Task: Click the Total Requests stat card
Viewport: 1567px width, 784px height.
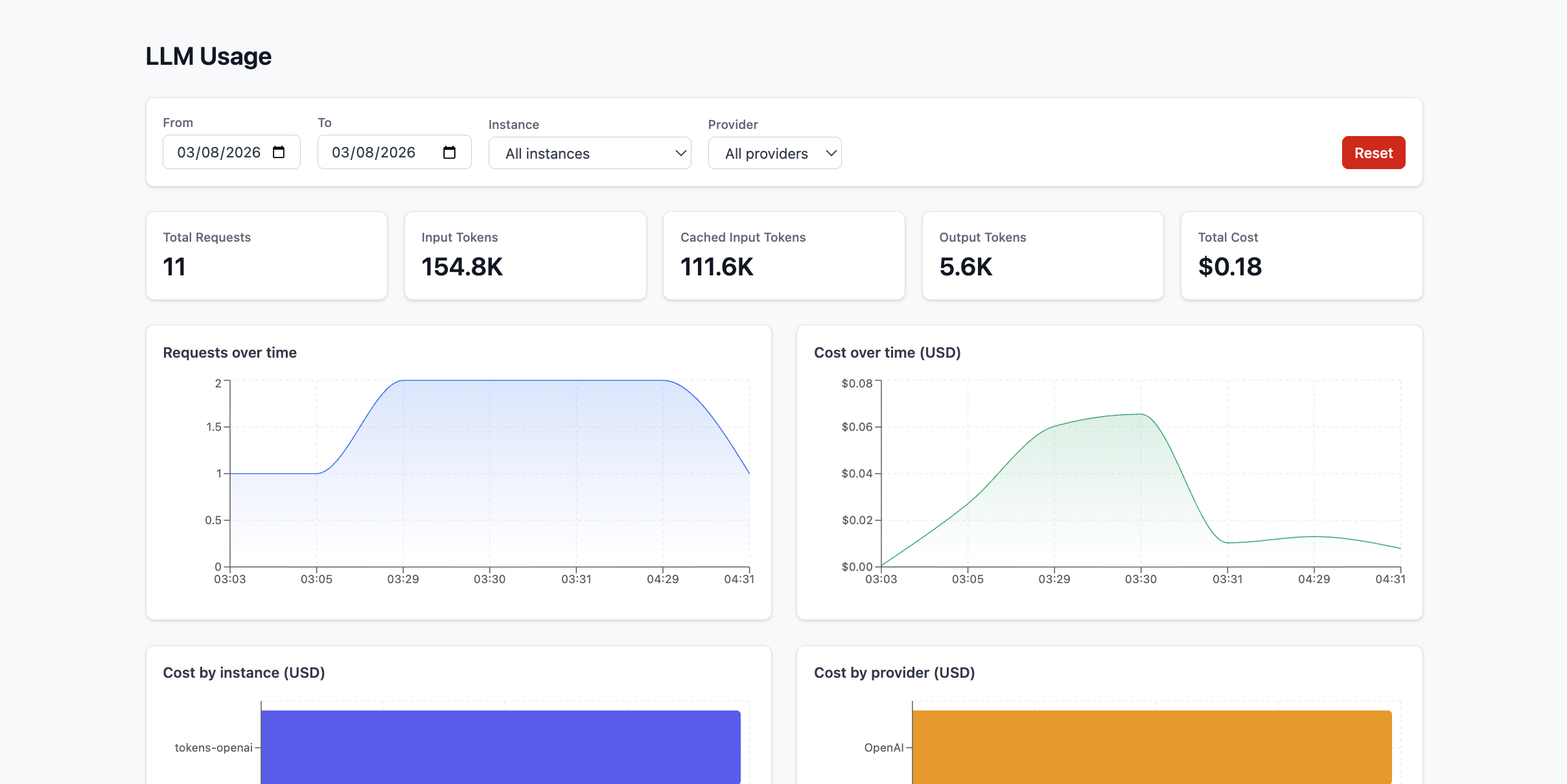Action: (x=266, y=255)
